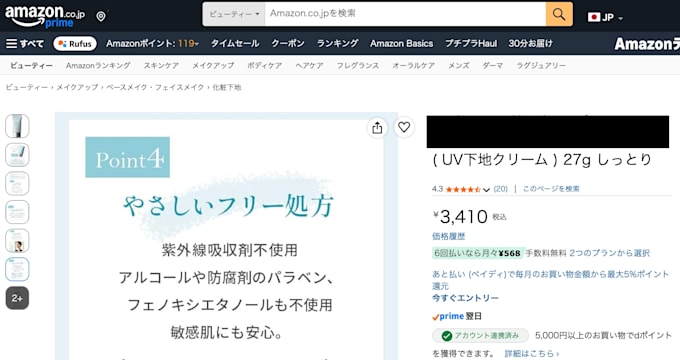
Task: Expand Amazonポイント 119 dropdown
Action: pos(152,43)
